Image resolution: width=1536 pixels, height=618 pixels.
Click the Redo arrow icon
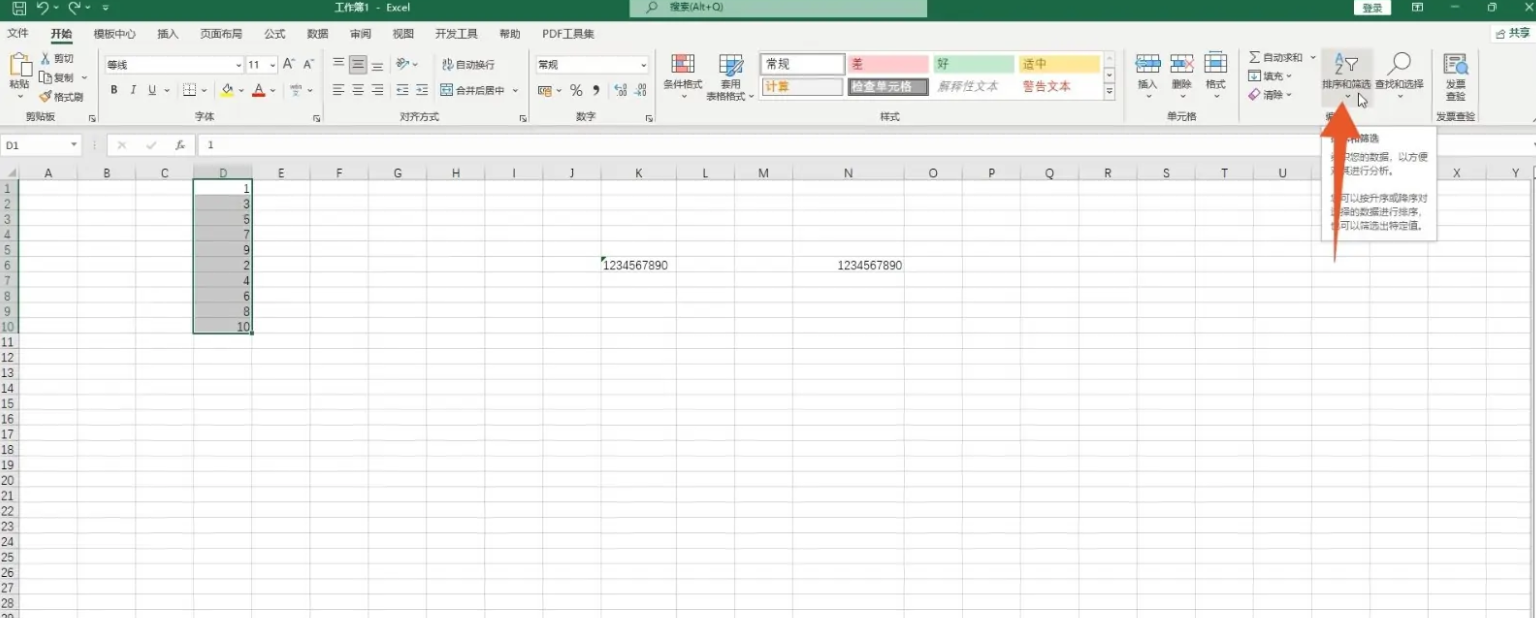tap(74, 8)
